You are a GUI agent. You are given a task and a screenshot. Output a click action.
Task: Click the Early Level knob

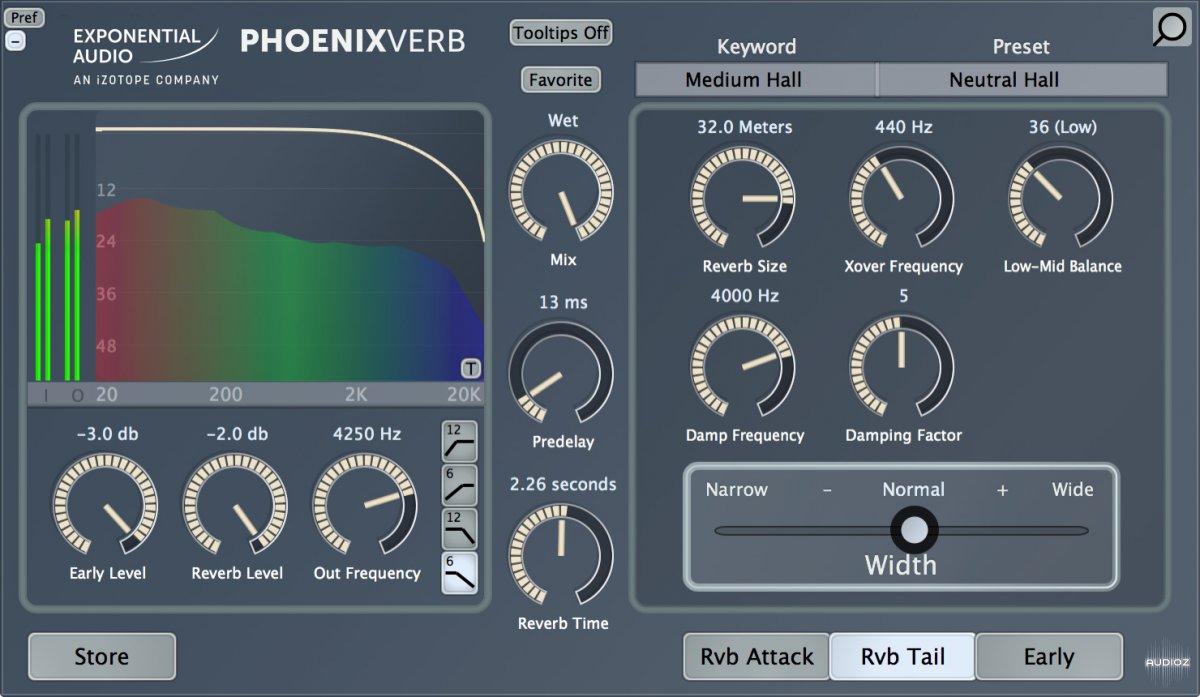(106, 504)
